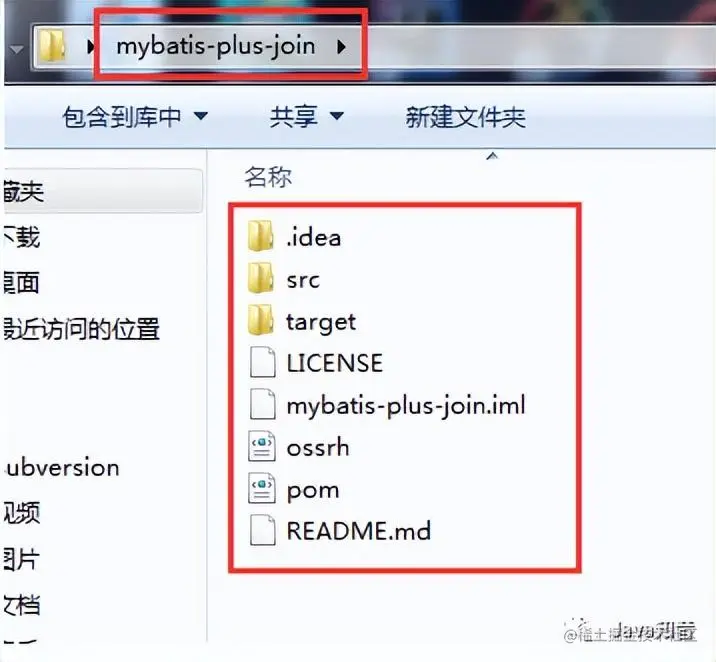Select the src folder icon
The width and height of the screenshot is (716, 662).
261,278
